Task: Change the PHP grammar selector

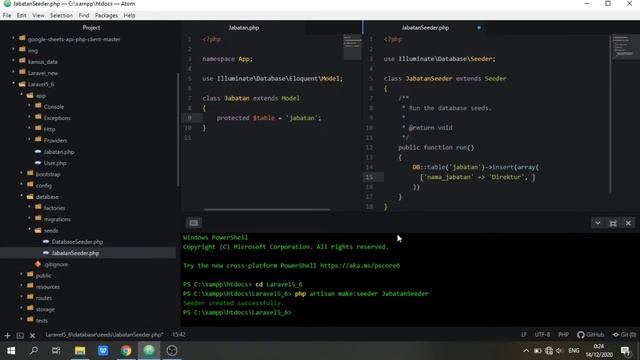Action: (563, 335)
